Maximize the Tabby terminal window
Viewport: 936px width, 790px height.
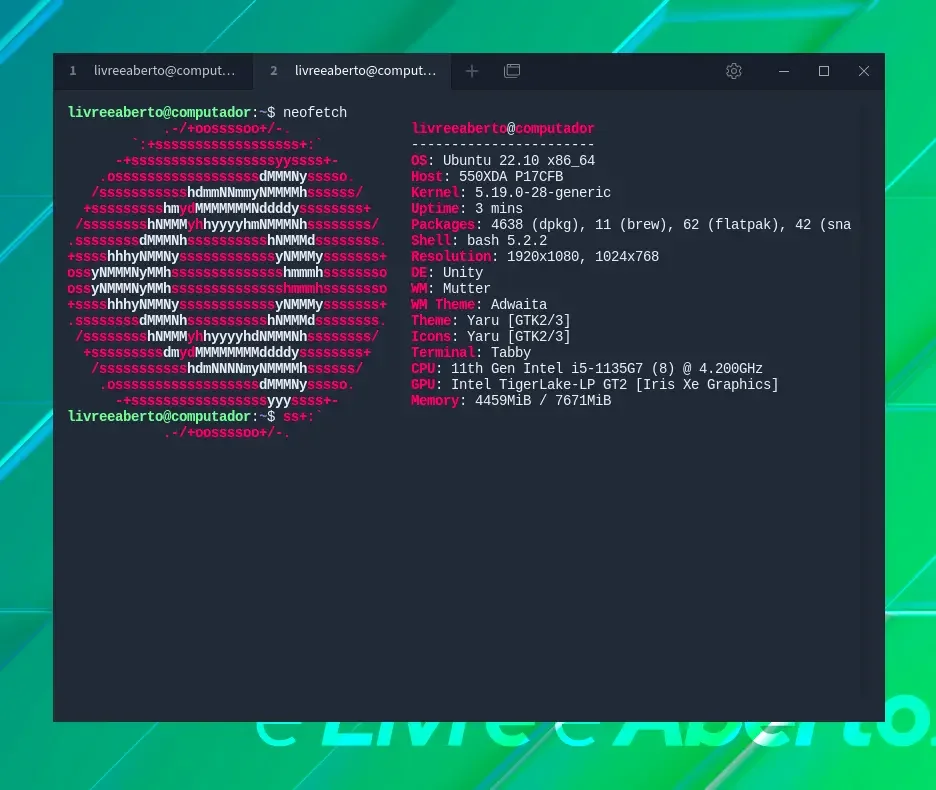[x=824, y=71]
